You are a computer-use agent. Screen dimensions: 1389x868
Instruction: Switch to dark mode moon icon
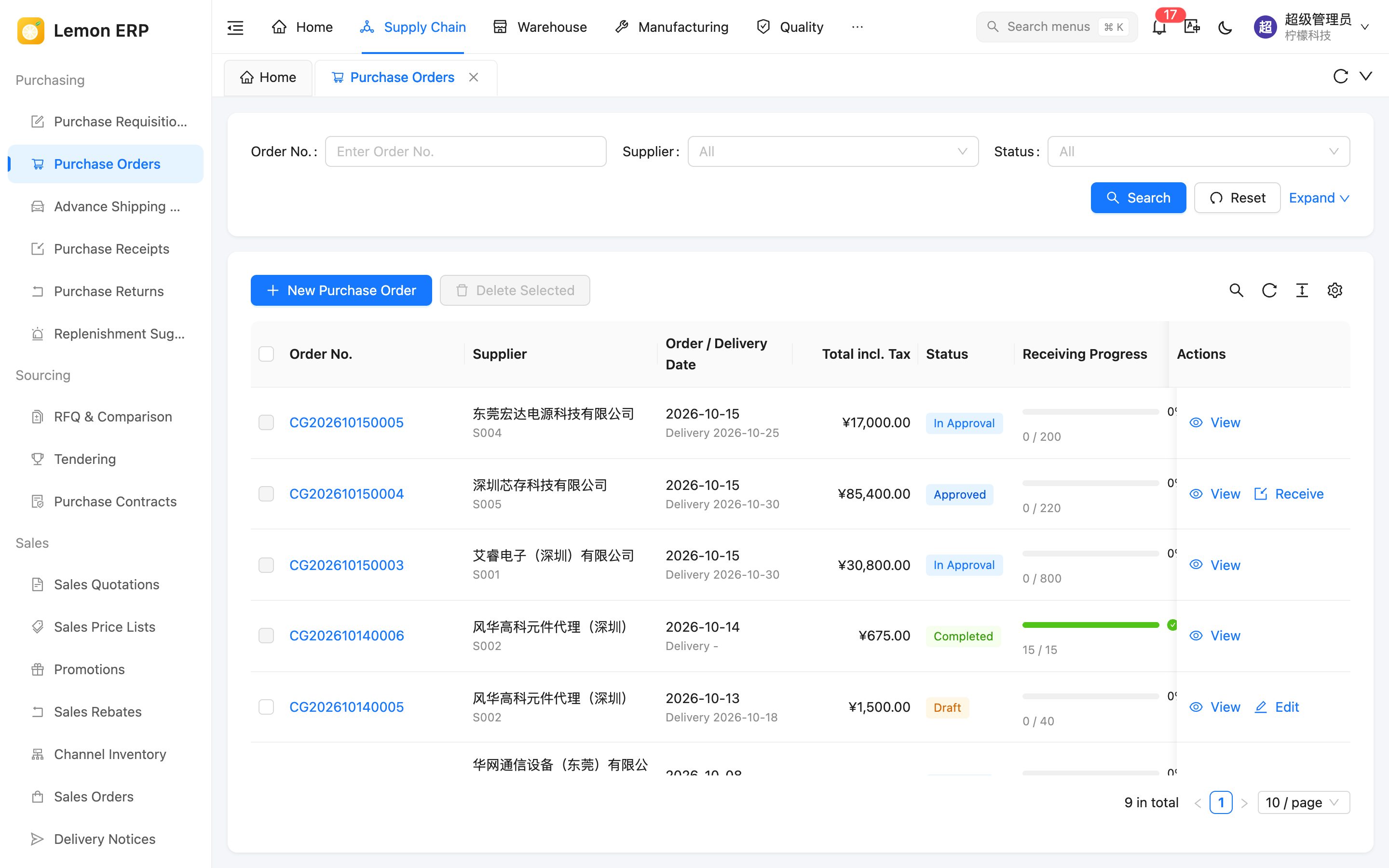[x=1225, y=27]
